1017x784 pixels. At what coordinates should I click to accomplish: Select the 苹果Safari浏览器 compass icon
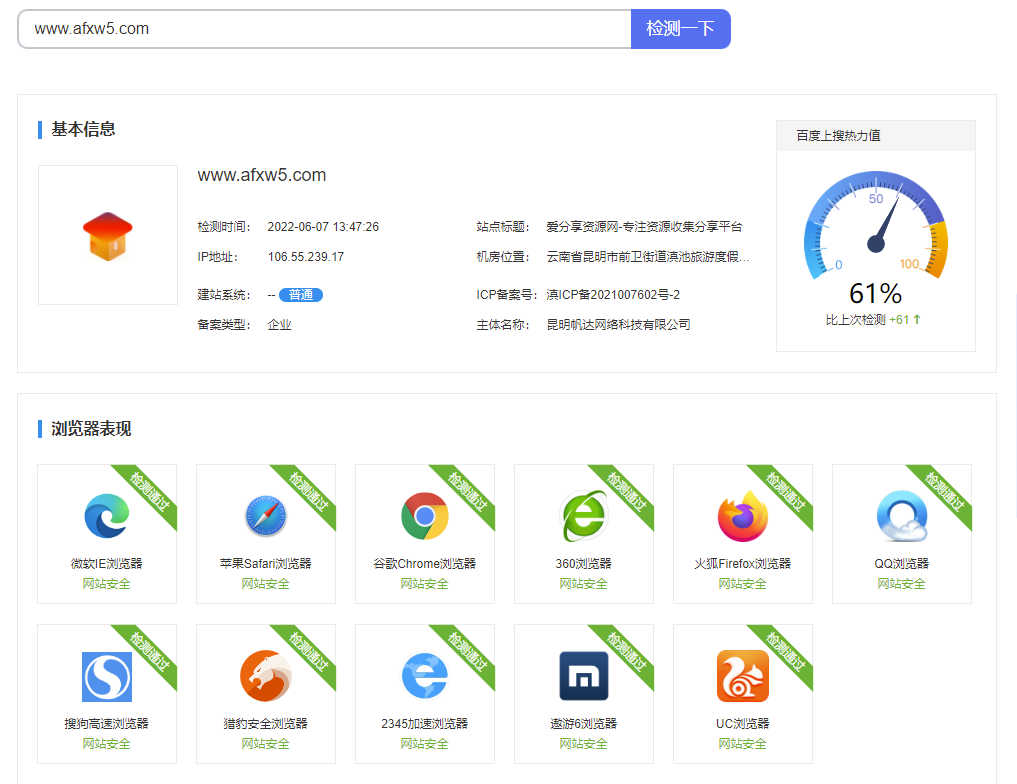[x=266, y=516]
